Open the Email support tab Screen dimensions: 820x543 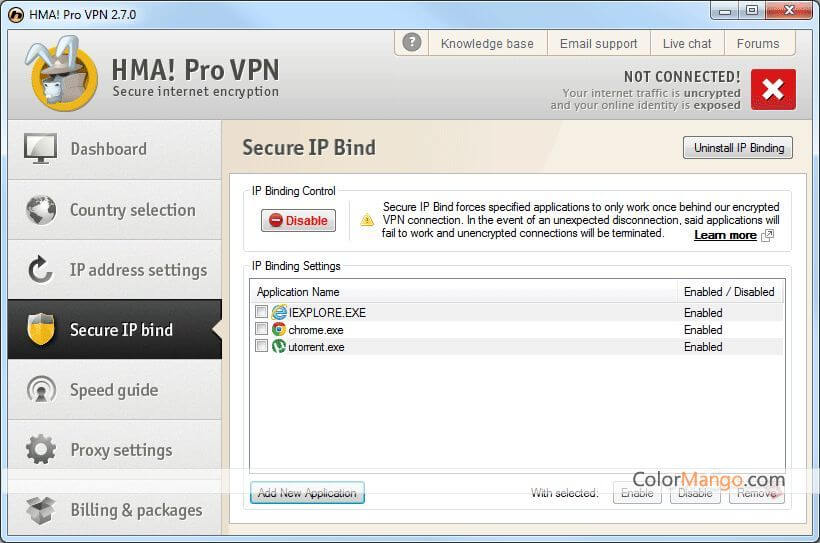598,44
